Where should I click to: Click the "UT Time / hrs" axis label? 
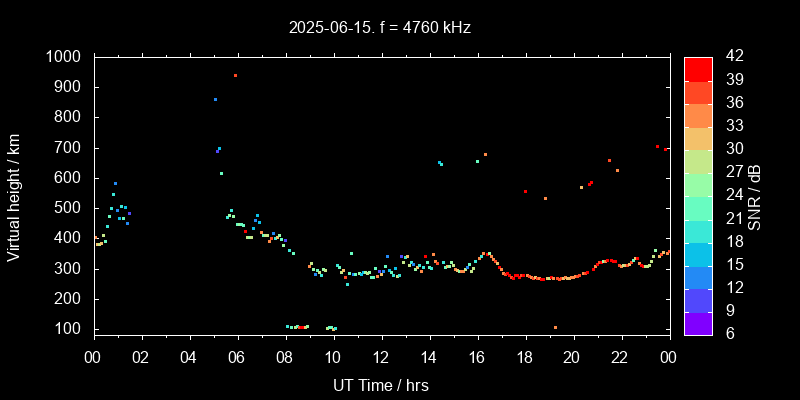[x=381, y=384]
